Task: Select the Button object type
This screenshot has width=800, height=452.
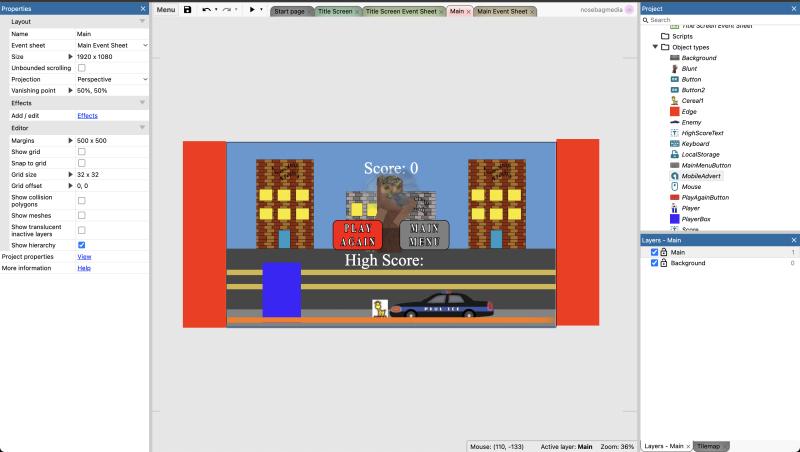Action: coord(691,79)
